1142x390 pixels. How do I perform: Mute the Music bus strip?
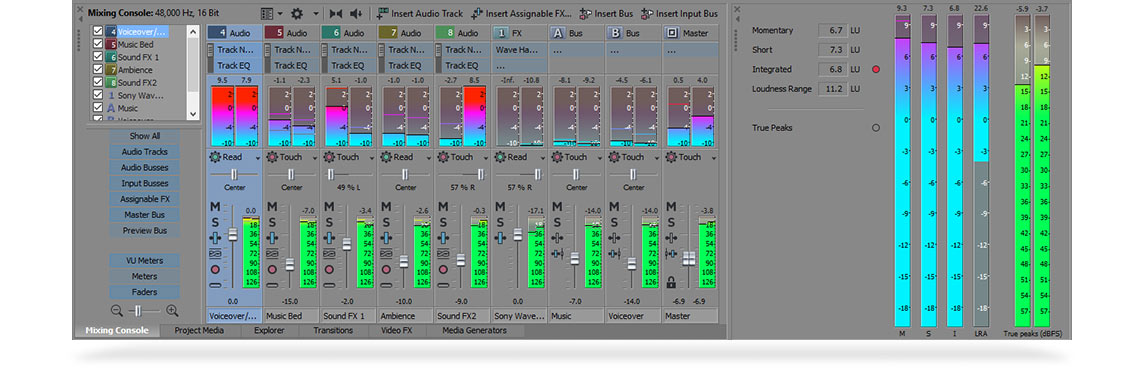[x=556, y=207]
